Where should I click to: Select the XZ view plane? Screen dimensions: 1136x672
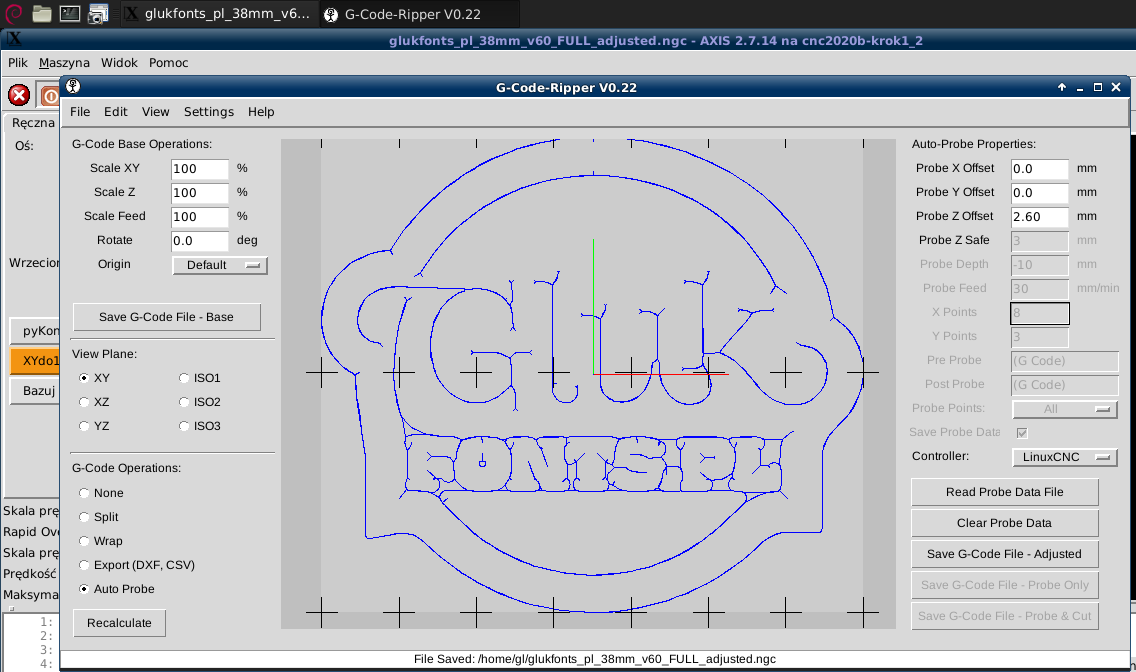pos(84,402)
